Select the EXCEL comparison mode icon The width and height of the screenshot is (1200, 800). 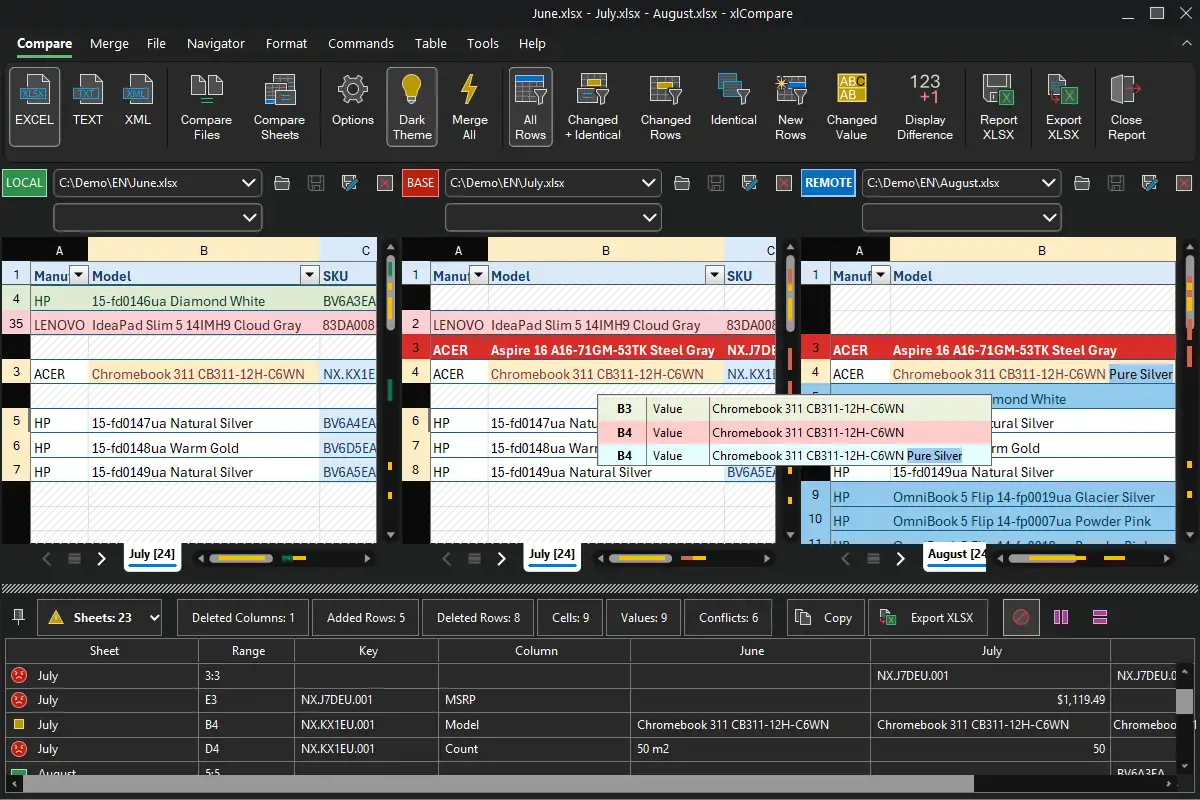tap(34, 104)
